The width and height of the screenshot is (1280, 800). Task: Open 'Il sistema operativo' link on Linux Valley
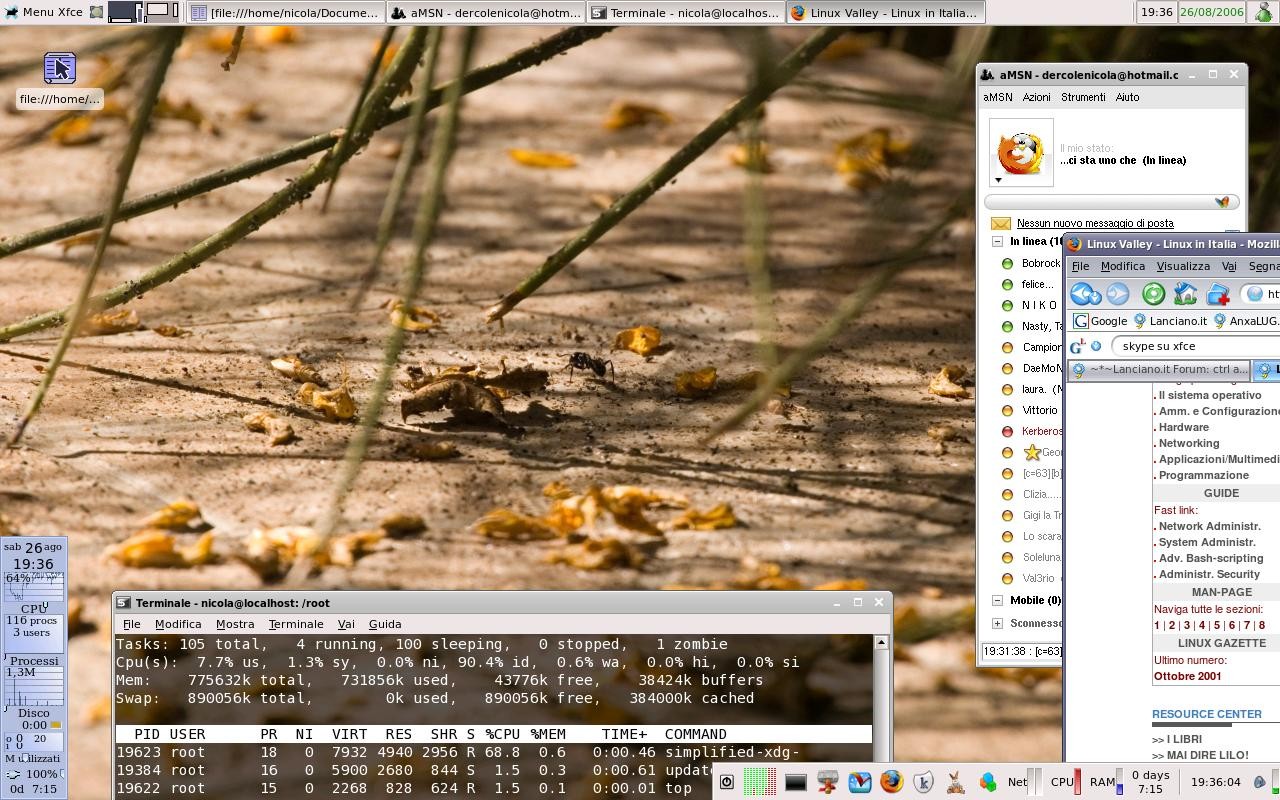(x=1209, y=395)
